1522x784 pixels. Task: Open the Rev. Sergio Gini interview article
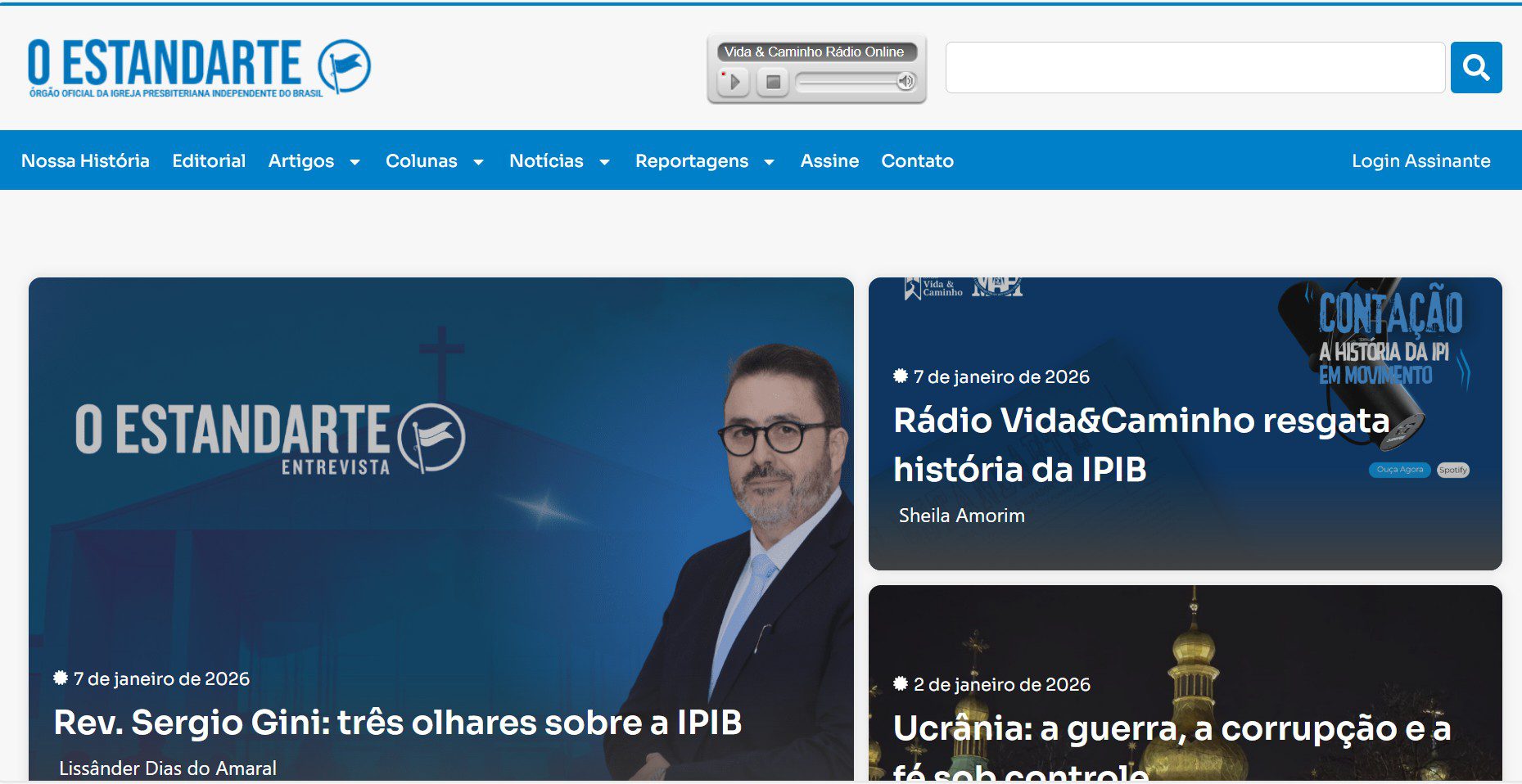pyautogui.click(x=397, y=723)
